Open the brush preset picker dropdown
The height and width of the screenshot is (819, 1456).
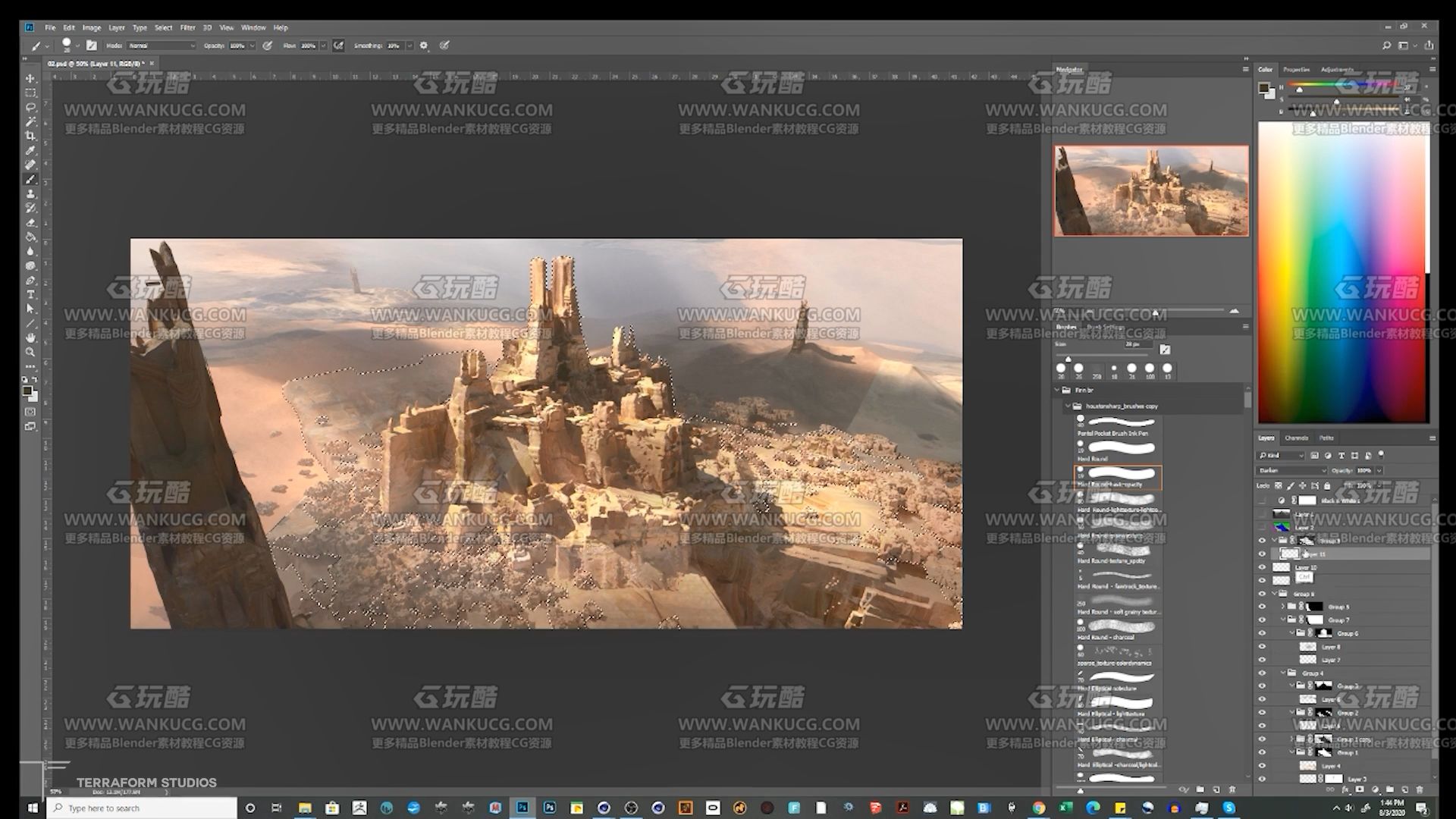pos(77,45)
